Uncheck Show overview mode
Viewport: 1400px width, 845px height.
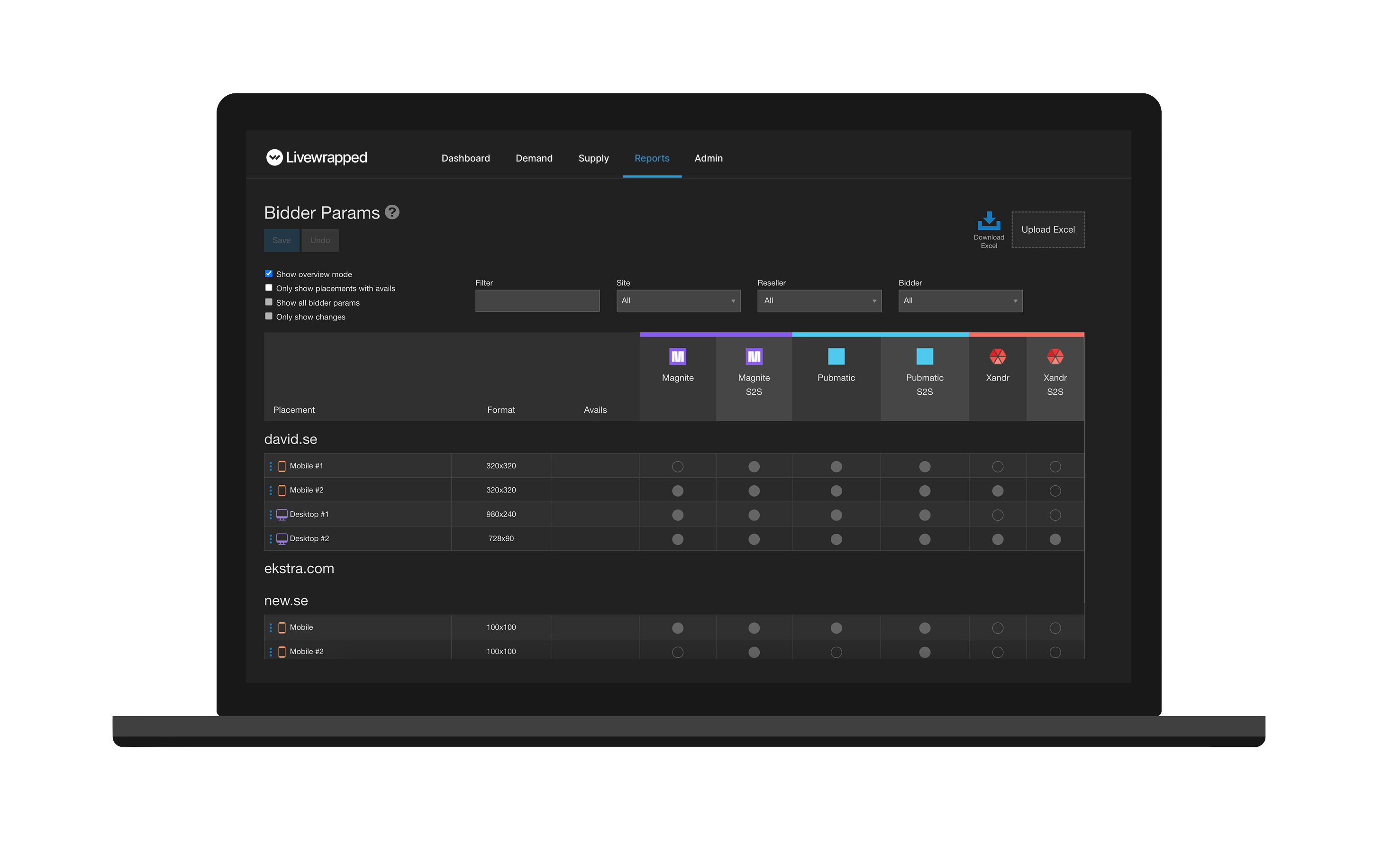point(269,274)
